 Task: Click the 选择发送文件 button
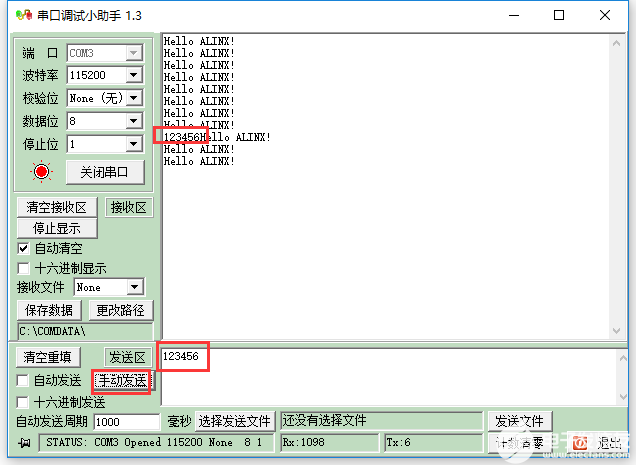coord(235,421)
